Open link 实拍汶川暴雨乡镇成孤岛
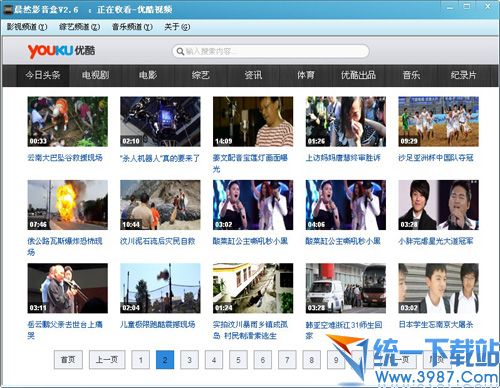Image resolution: width=500 pixels, height=388 pixels. [x=250, y=330]
